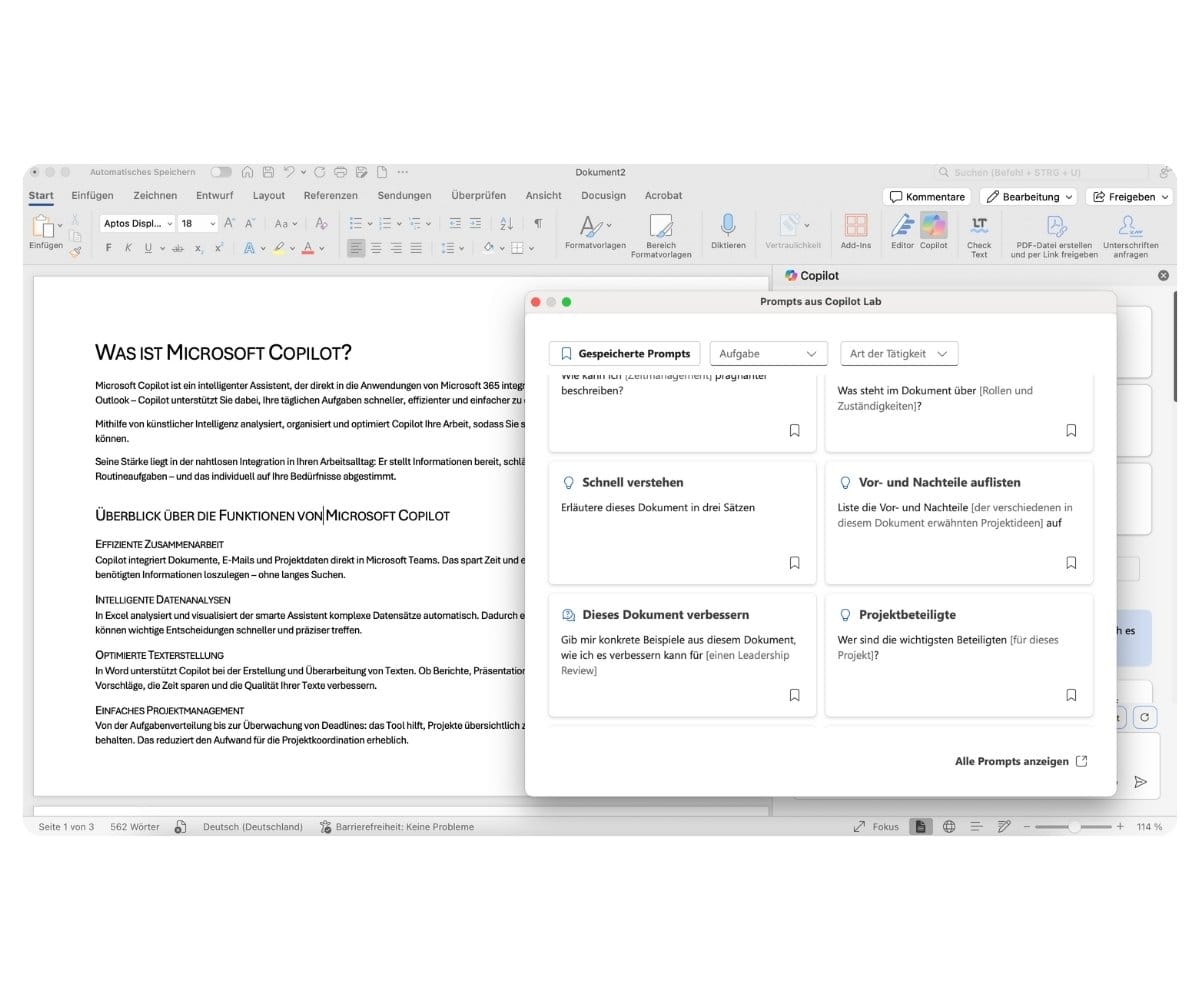The image size is (1200, 1000).
Task: Show Gespeicherte Prompts
Action: pyautogui.click(x=625, y=354)
